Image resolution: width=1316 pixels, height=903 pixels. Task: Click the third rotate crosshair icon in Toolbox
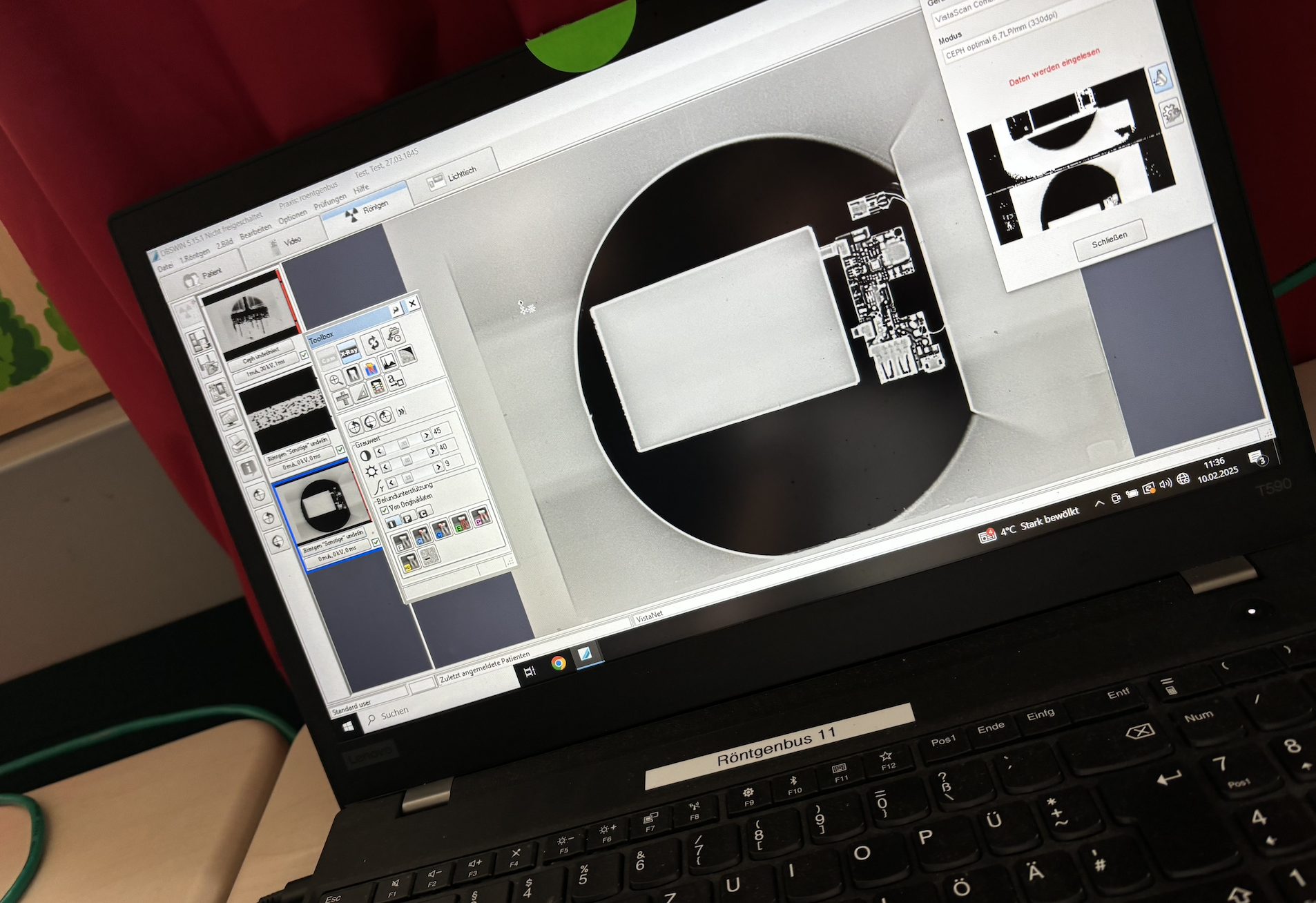(x=386, y=416)
